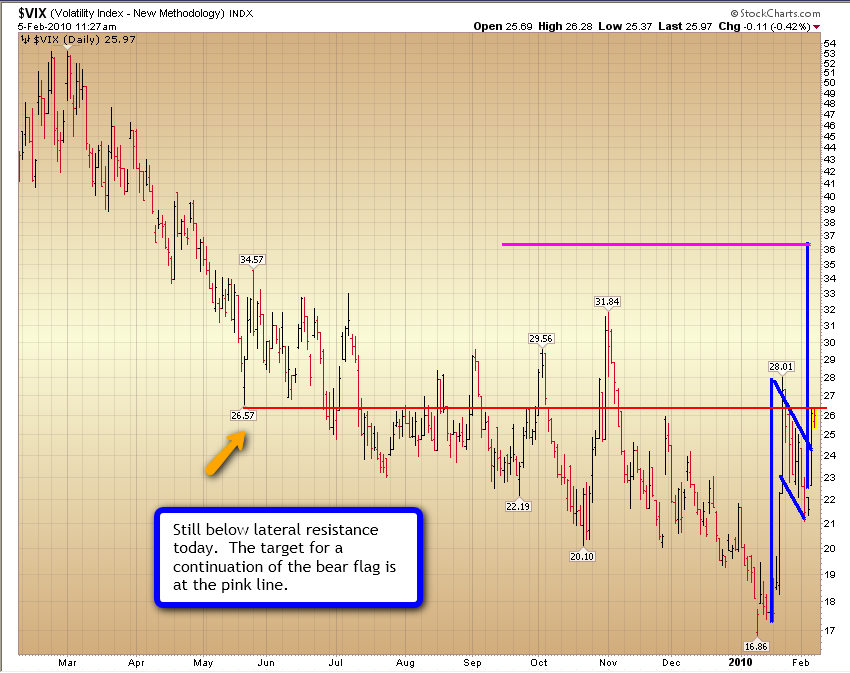850x673 pixels.
Task: Click the 34.57 price peak label
Action: click(252, 260)
